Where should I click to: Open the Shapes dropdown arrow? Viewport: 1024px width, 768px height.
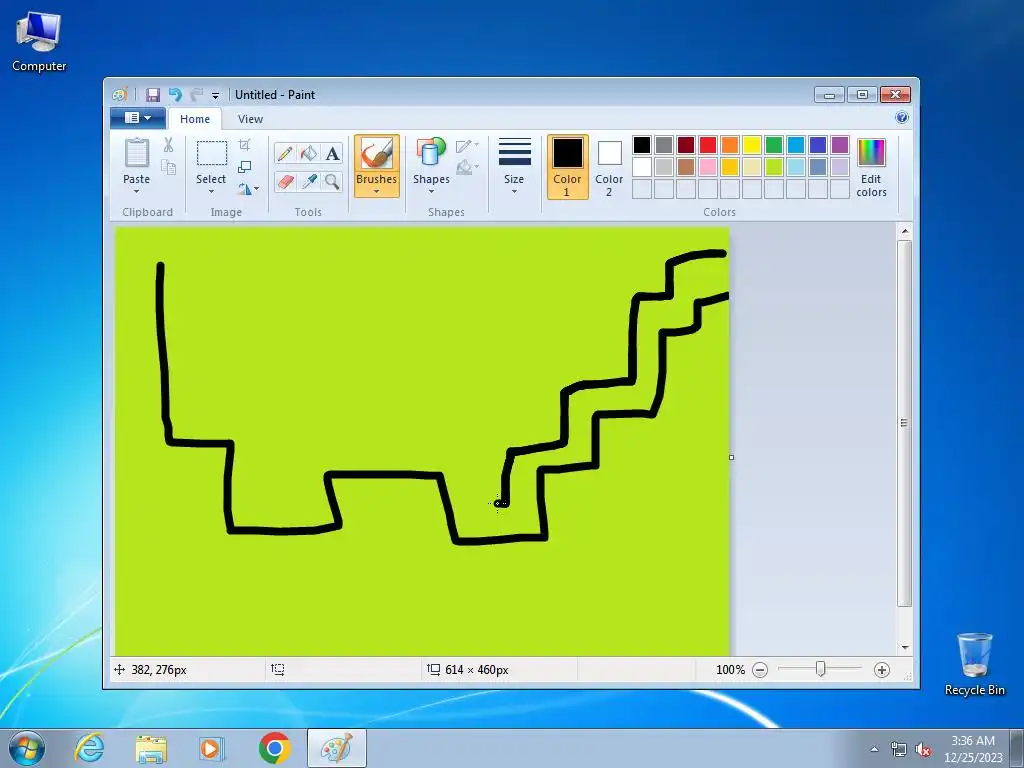click(x=431, y=191)
